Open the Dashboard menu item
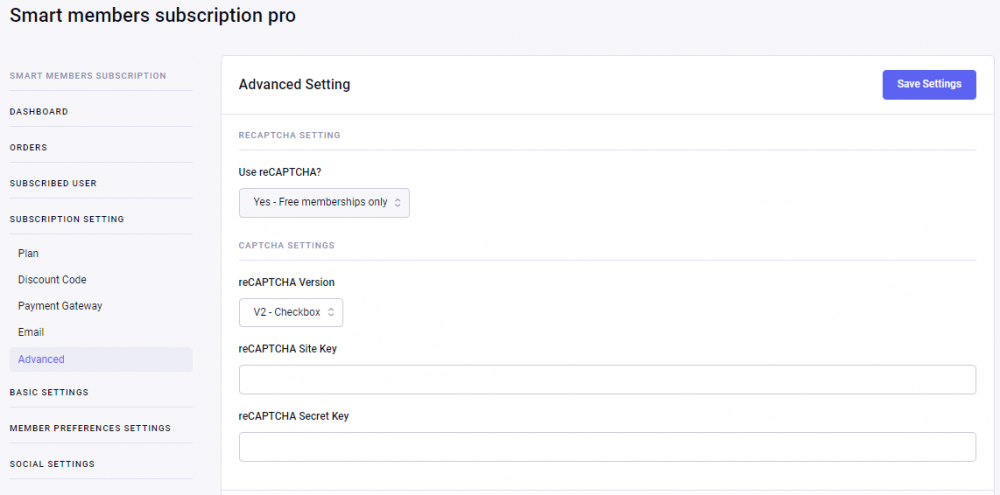The height and width of the screenshot is (495, 1000). [x=39, y=112]
